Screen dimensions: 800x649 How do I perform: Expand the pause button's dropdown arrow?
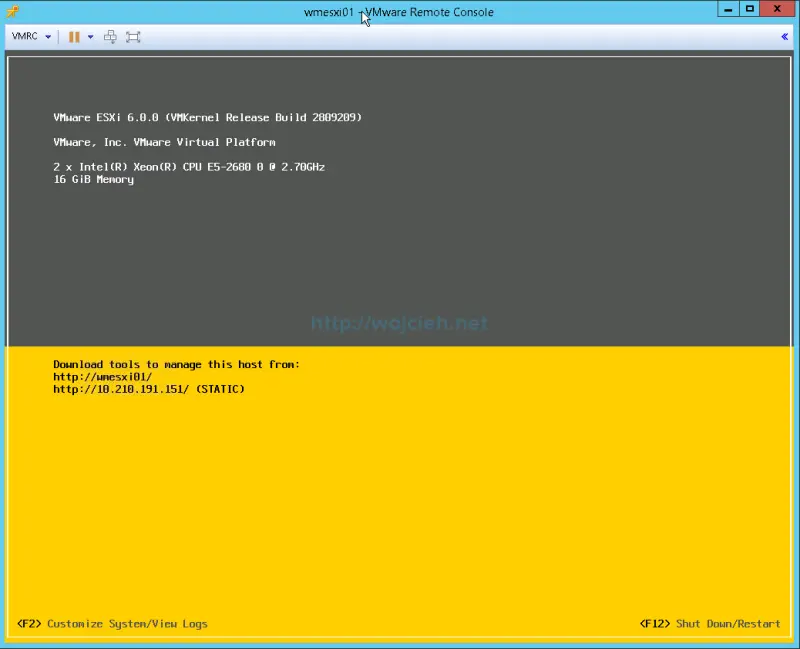[x=89, y=37]
